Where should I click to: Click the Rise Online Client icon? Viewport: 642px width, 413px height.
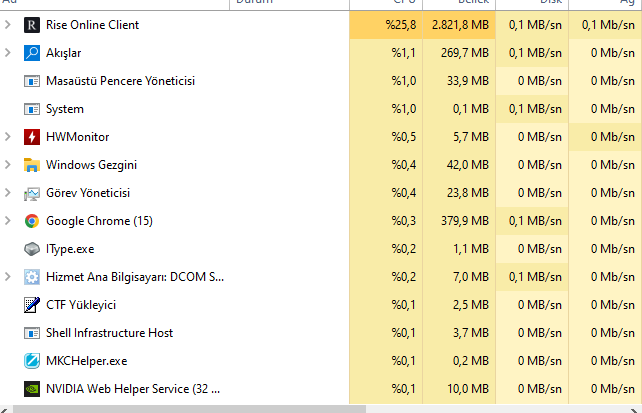32,25
